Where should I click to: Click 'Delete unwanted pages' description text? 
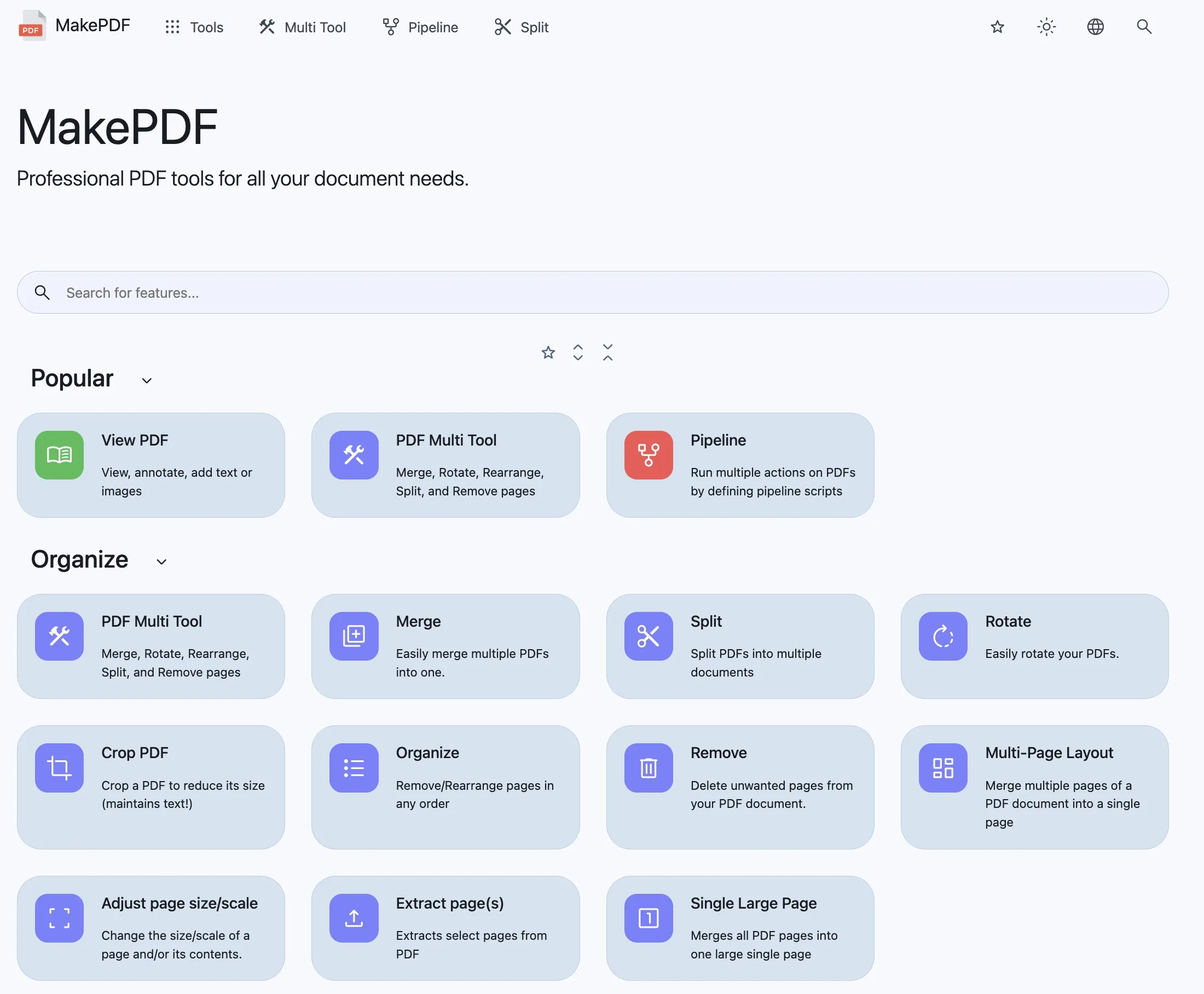pos(771,794)
